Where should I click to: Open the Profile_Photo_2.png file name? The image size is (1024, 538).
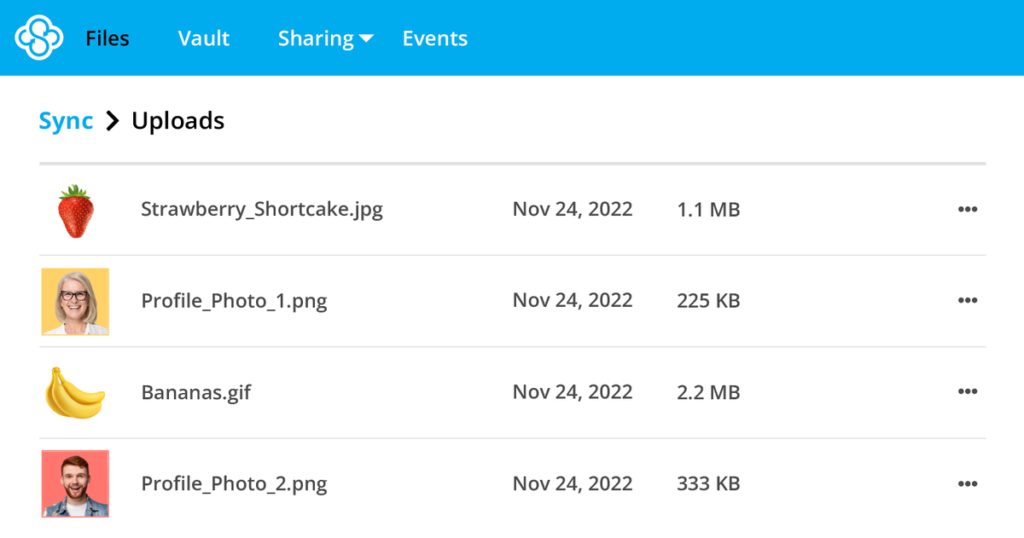click(234, 484)
